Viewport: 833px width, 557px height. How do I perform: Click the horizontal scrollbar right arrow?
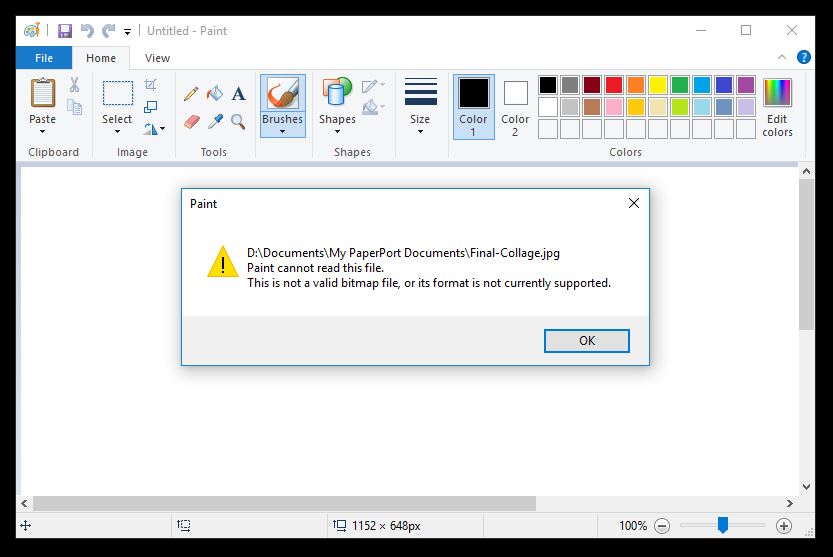click(x=789, y=503)
